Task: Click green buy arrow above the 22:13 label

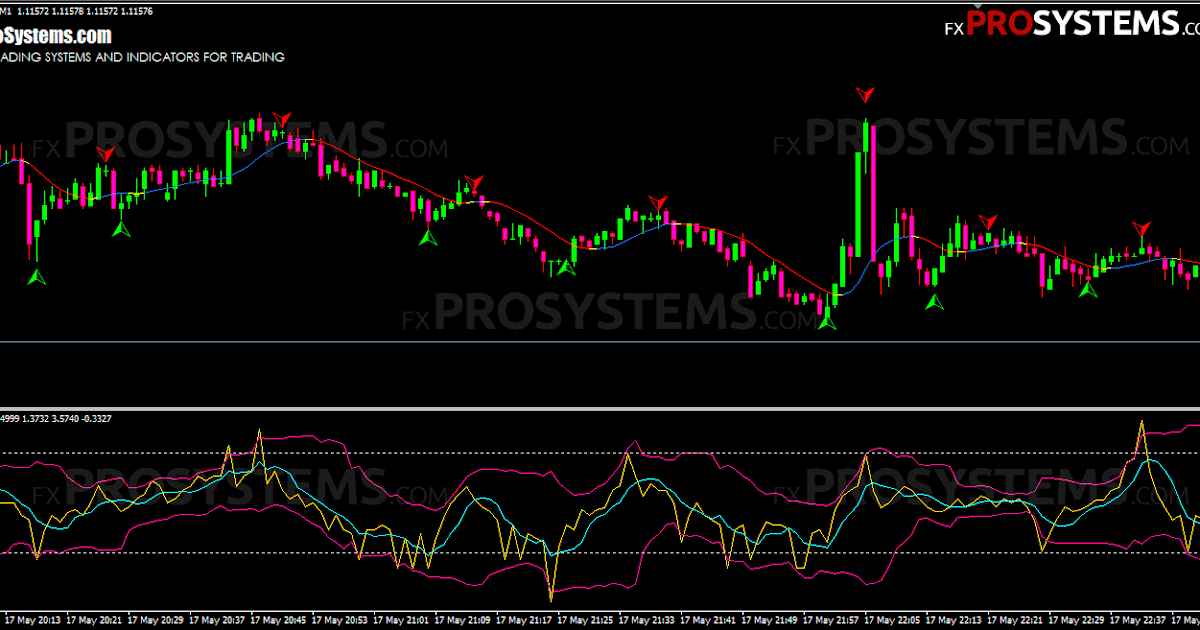Action: point(934,302)
